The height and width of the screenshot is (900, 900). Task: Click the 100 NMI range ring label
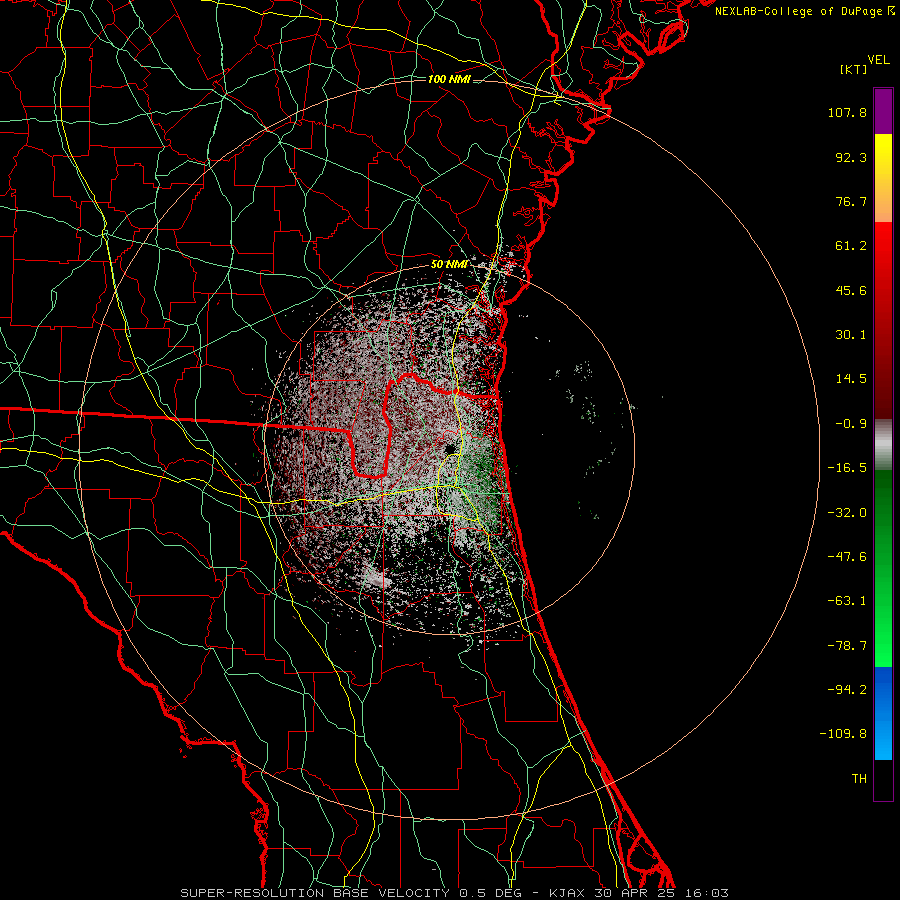click(x=449, y=79)
